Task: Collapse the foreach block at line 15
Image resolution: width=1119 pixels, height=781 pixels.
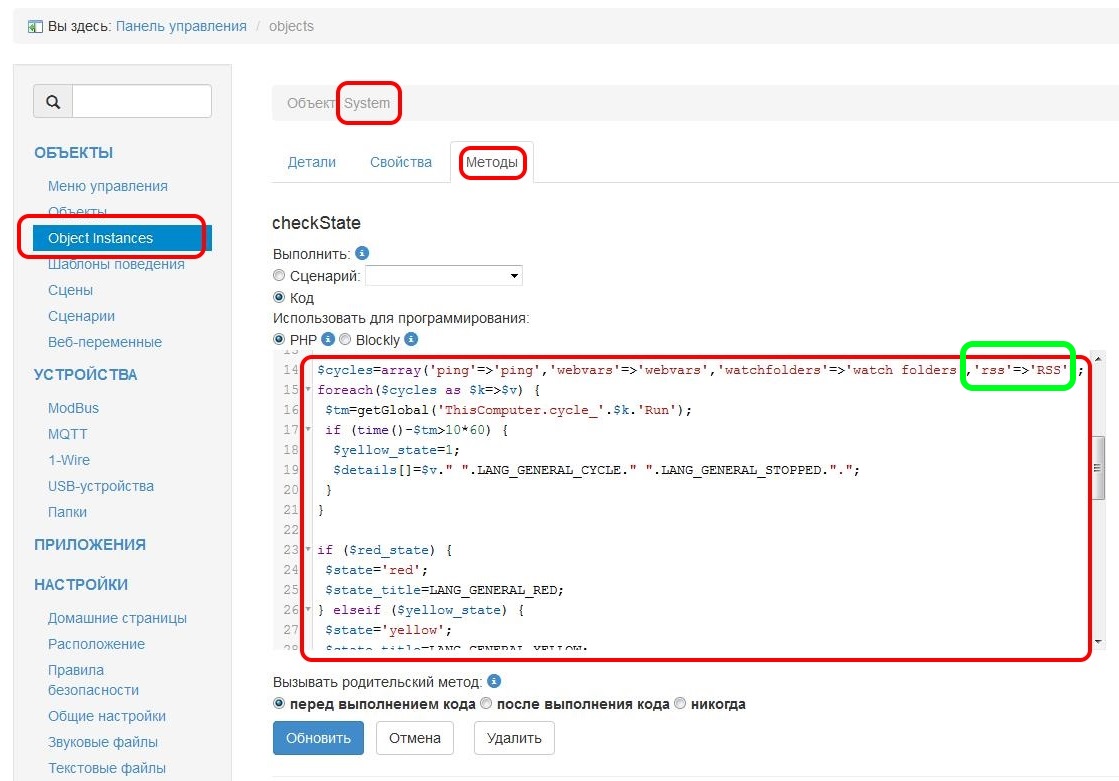Action: click(x=308, y=390)
